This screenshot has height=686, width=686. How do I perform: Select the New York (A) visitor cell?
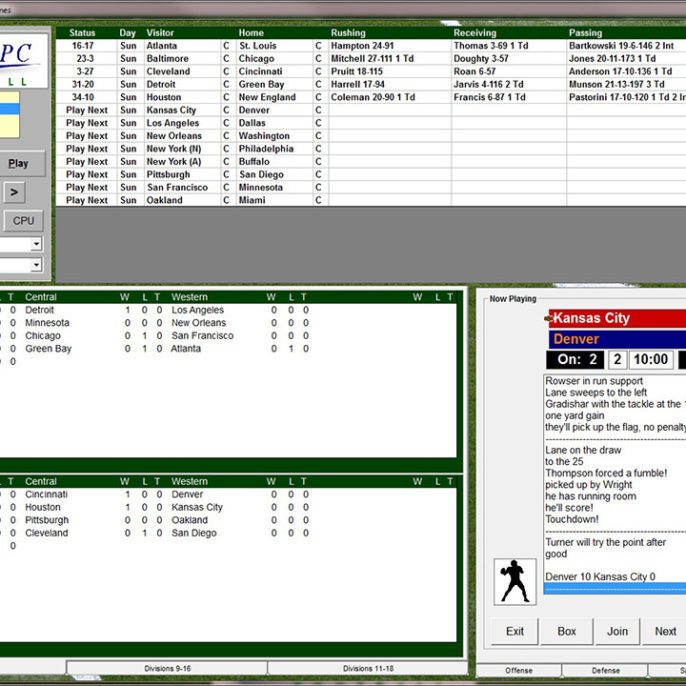[x=182, y=162]
